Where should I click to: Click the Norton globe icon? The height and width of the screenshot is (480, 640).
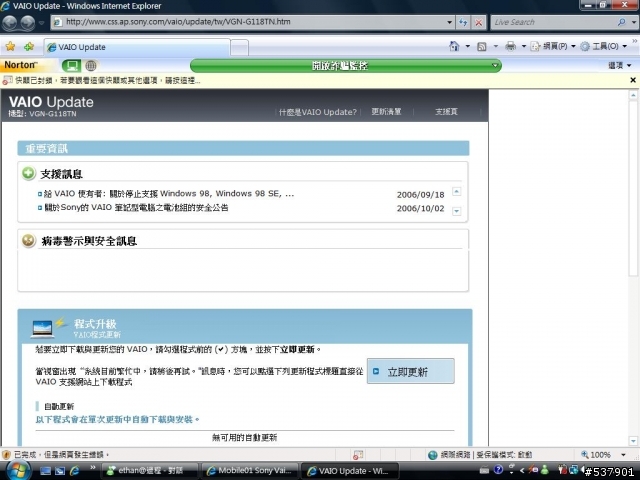pos(91,65)
